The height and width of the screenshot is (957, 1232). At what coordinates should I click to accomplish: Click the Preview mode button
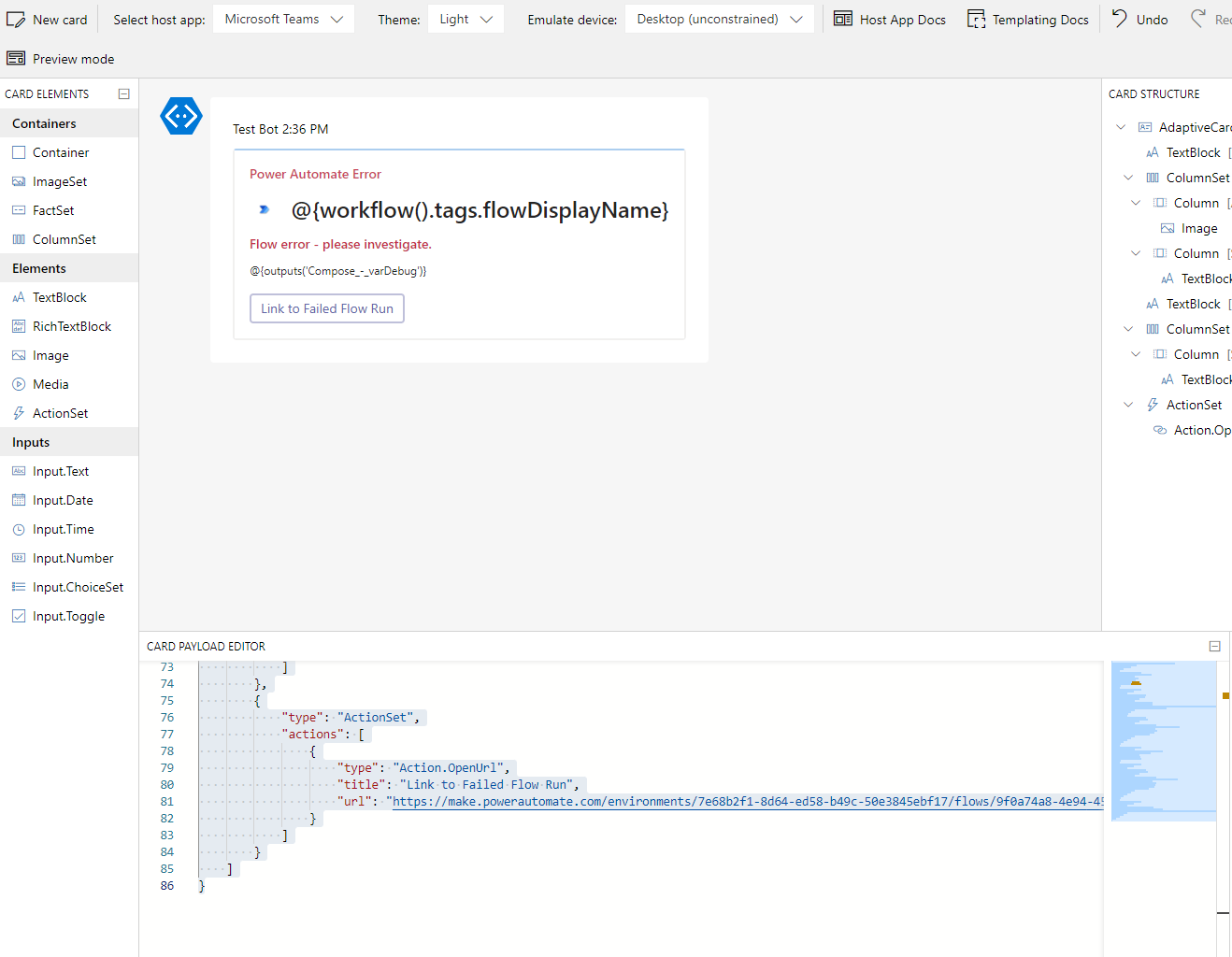(x=61, y=59)
